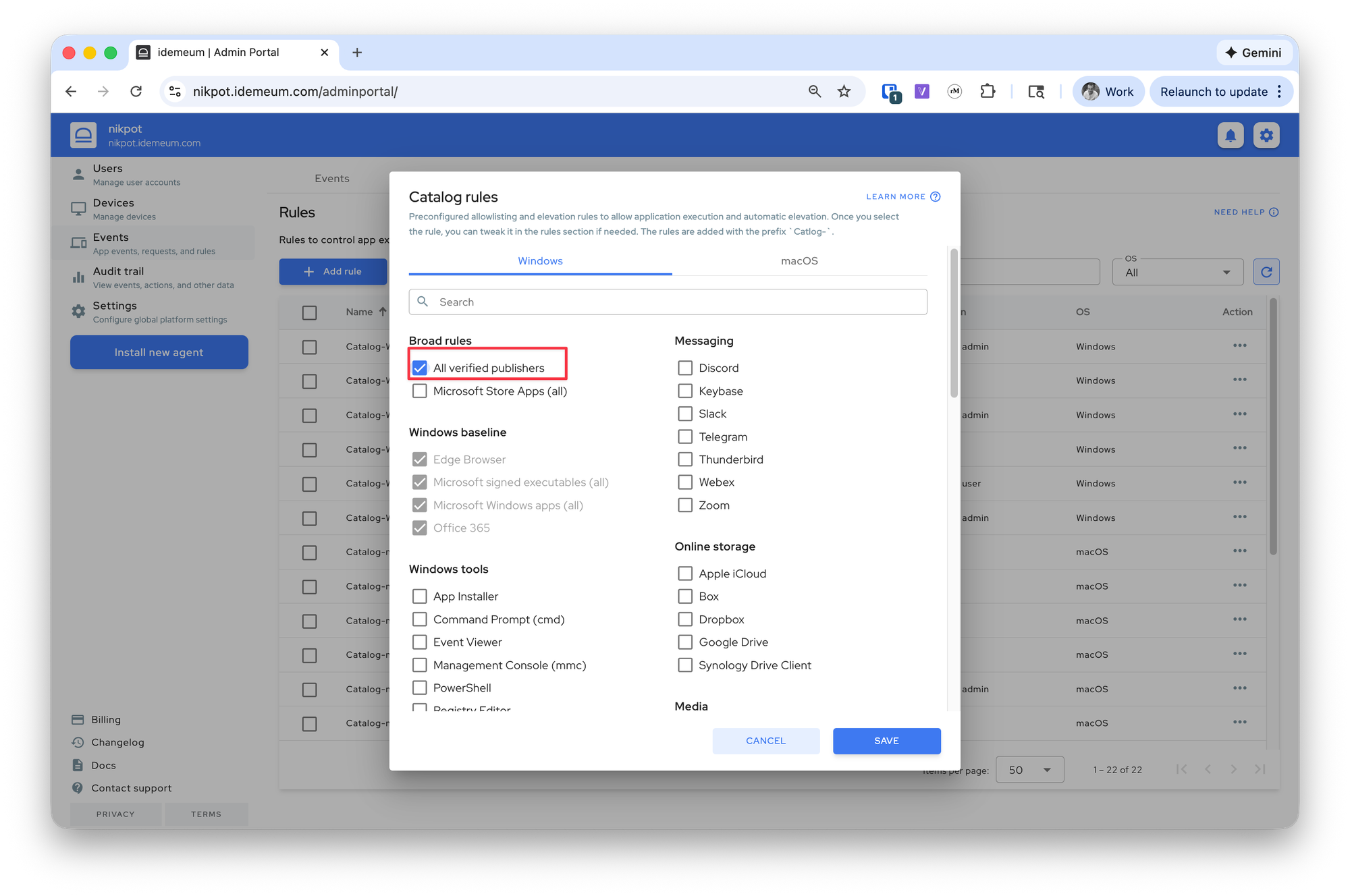Image resolution: width=1350 pixels, height=896 pixels.
Task: Tick Microsoft Store Apps (all) checkbox
Action: [420, 391]
